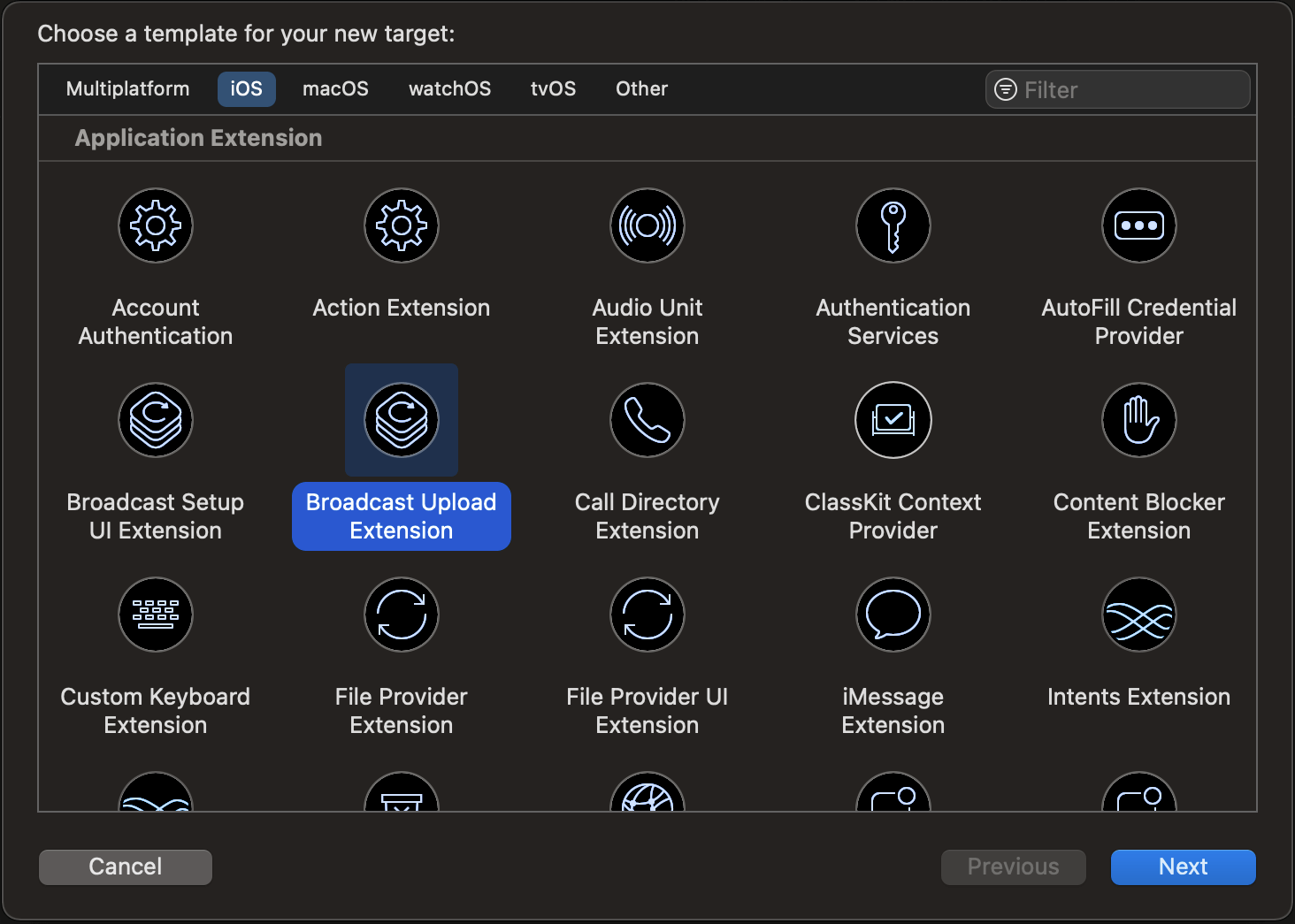
Task: Click the Application Extension section header
Action: pyautogui.click(x=198, y=138)
